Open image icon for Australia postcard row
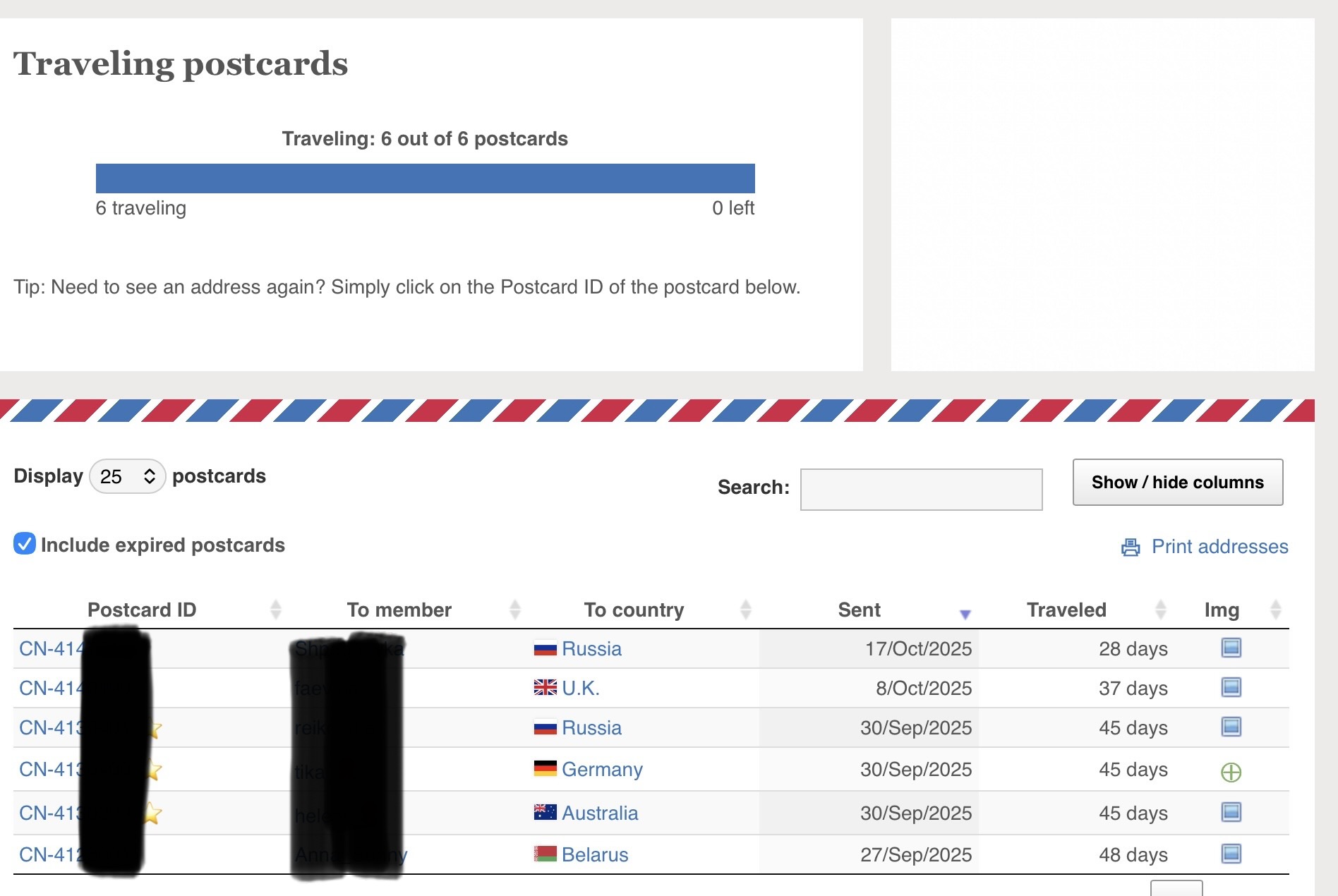Image resolution: width=1338 pixels, height=896 pixels. [x=1231, y=812]
